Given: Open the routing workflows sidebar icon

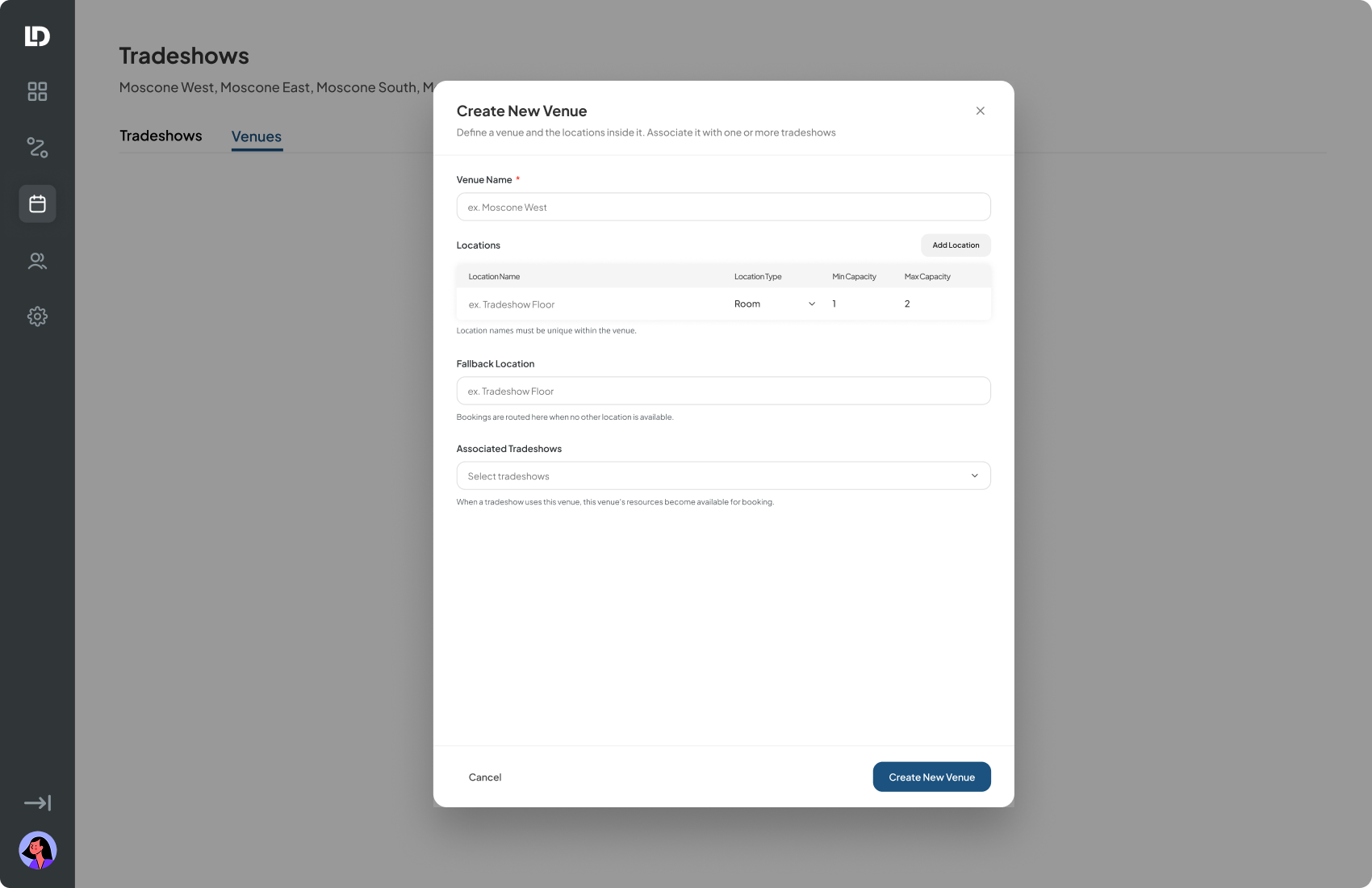Looking at the screenshot, I should [x=37, y=148].
